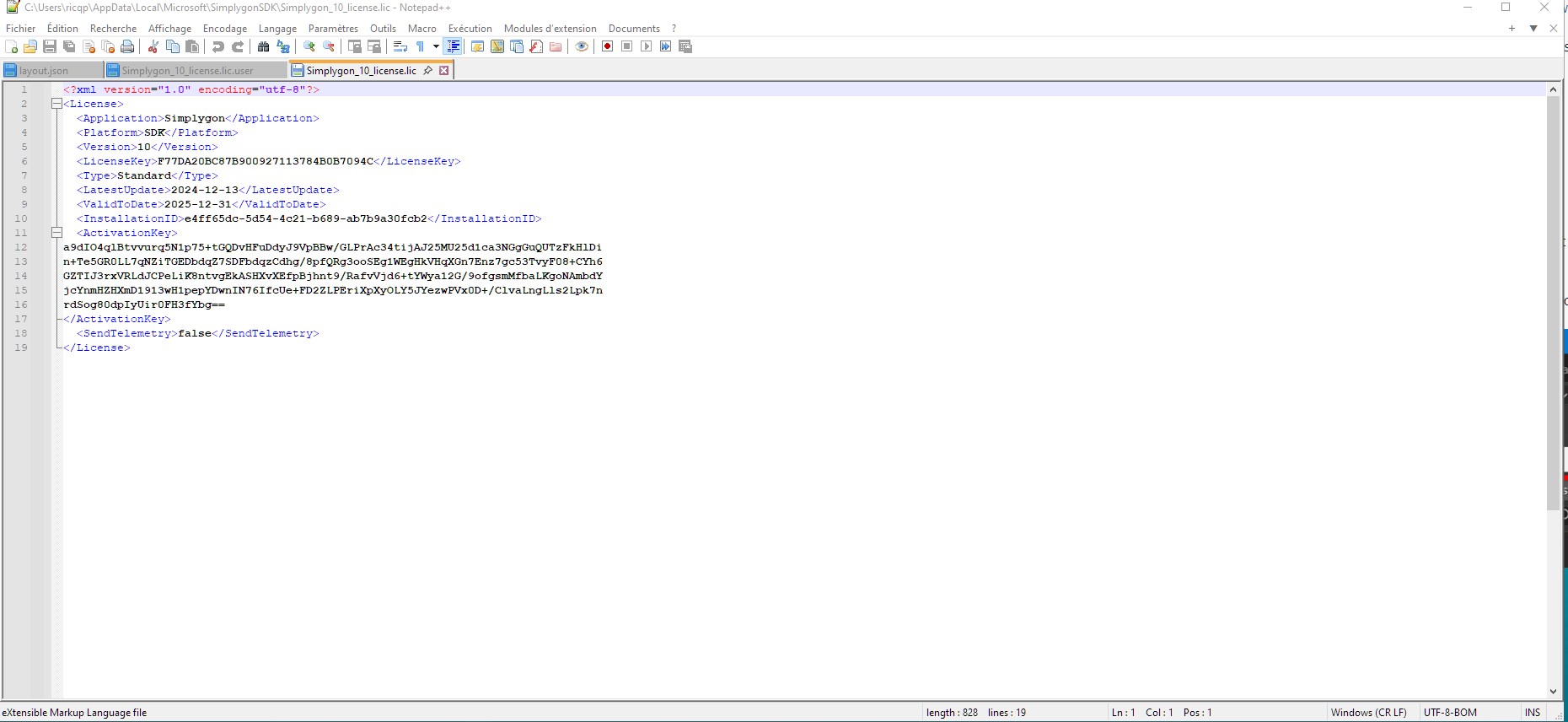Toggle the indent guide toolbar button
This screenshot has height=722, width=1568.
click(x=454, y=46)
